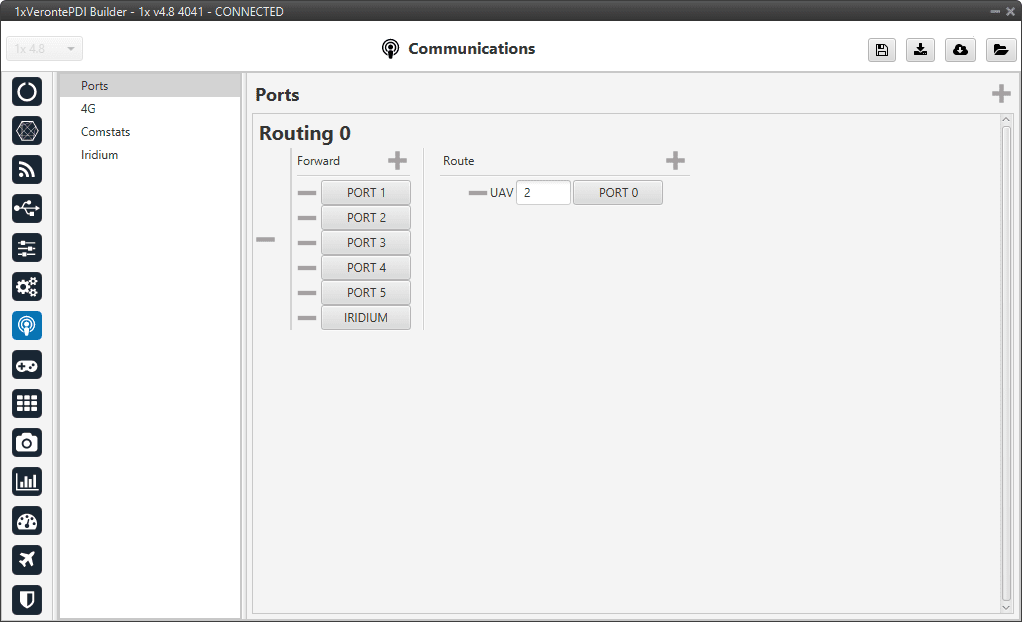Remove the Routing 0 block

click(x=265, y=240)
